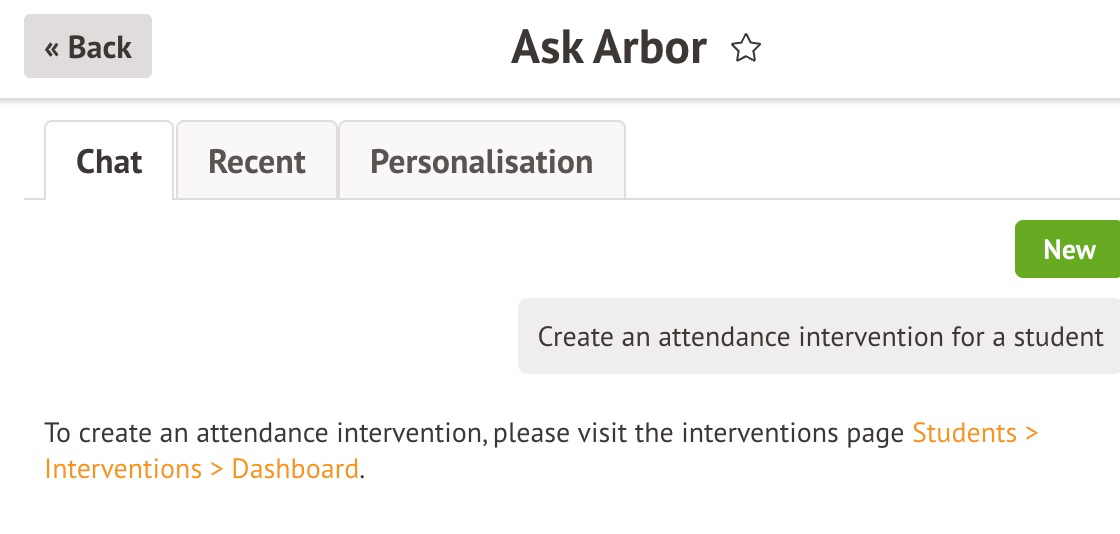This screenshot has height=534, width=1120.
Task: Click the double-arrow « symbol on Back
Action: (x=52, y=48)
